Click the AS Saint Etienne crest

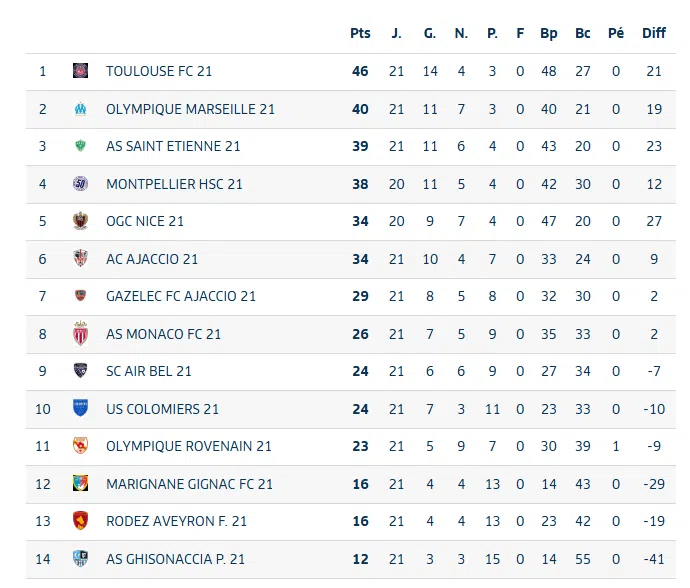81,146
